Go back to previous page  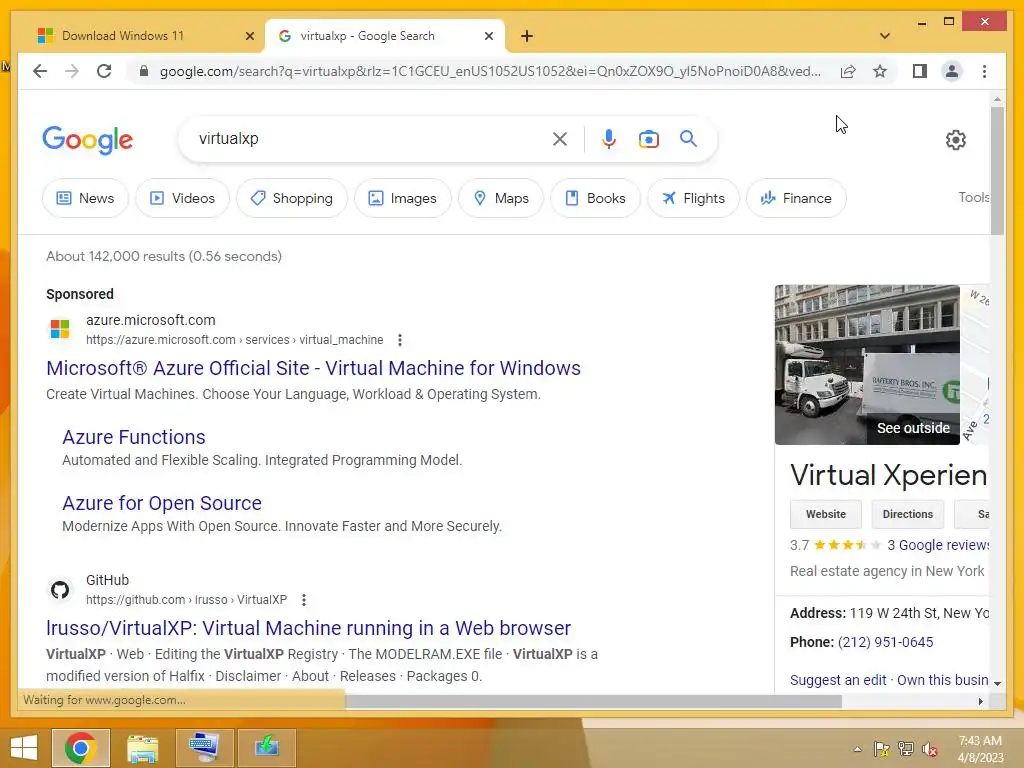pos(40,71)
